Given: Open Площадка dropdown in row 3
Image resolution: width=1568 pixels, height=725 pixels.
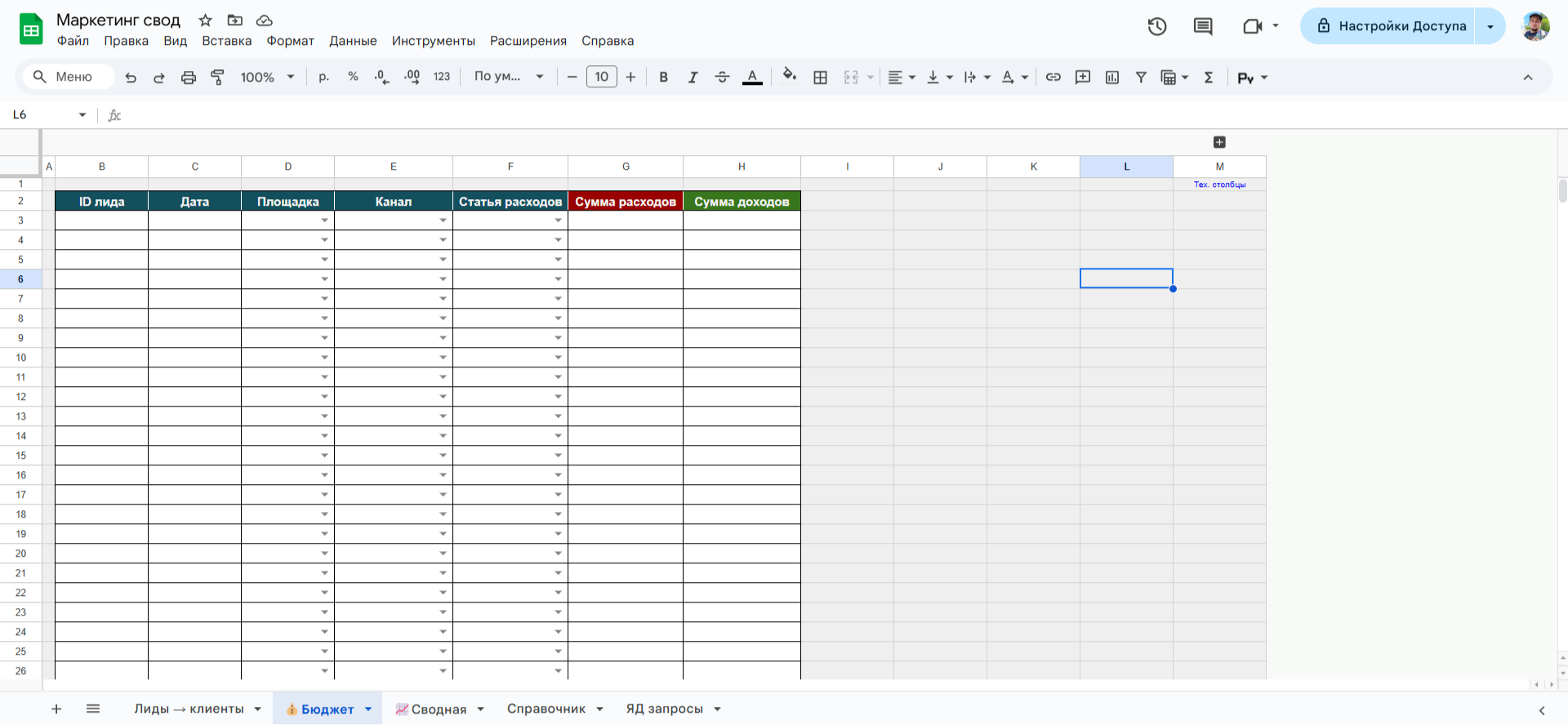Looking at the screenshot, I should click(x=324, y=220).
